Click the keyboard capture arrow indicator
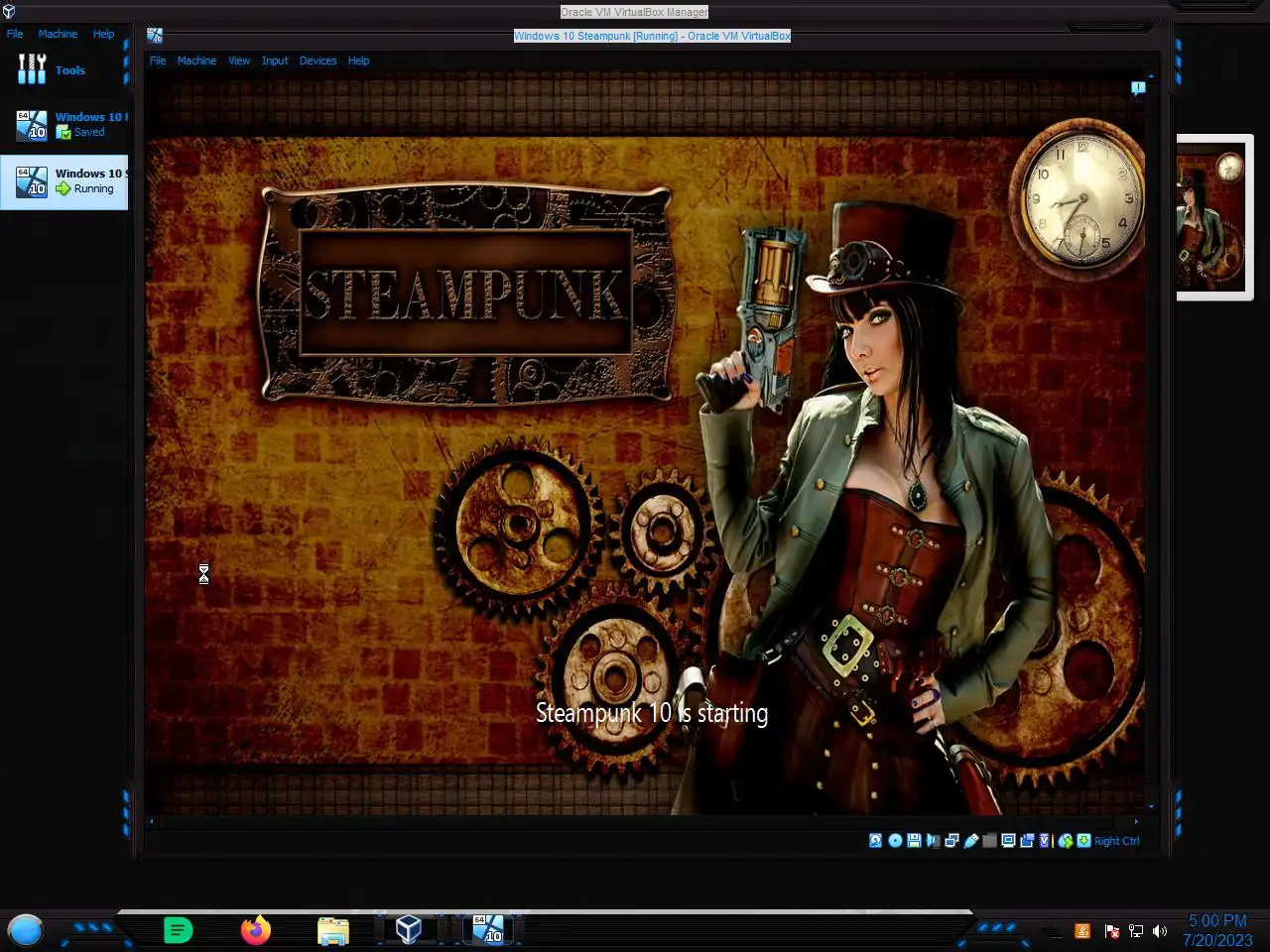This screenshot has height=952, width=1270. [1083, 840]
